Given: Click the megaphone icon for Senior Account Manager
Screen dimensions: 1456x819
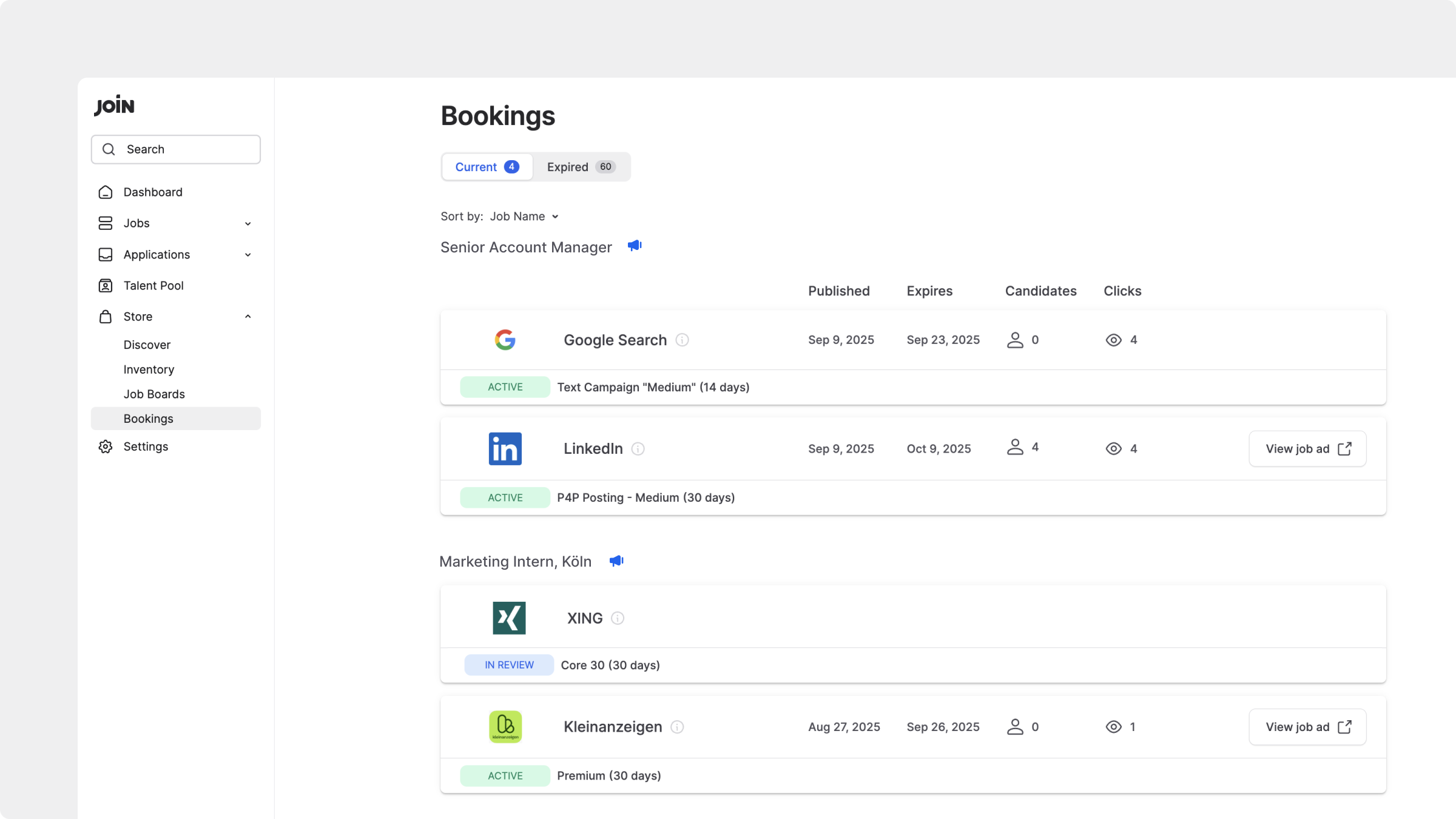Looking at the screenshot, I should click(x=635, y=246).
